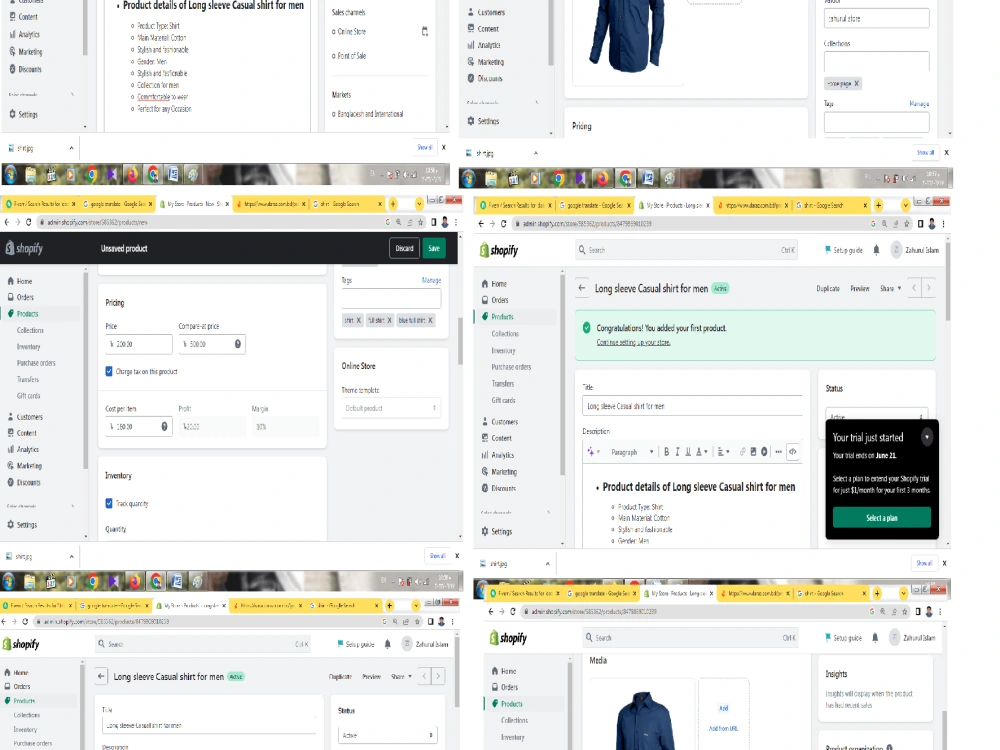Open Customers in Congratulations window sidebar

504,422
